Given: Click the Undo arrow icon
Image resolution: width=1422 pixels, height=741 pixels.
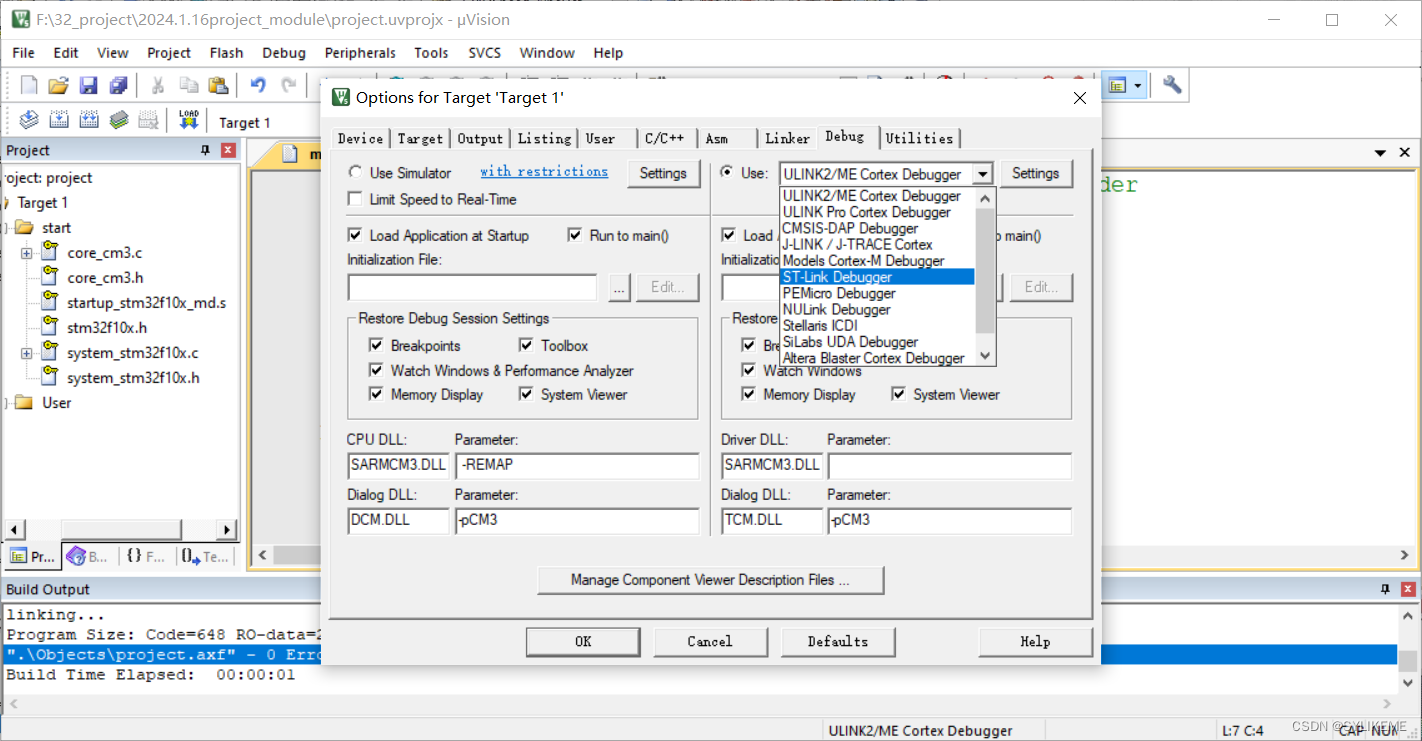Looking at the screenshot, I should tap(258, 86).
